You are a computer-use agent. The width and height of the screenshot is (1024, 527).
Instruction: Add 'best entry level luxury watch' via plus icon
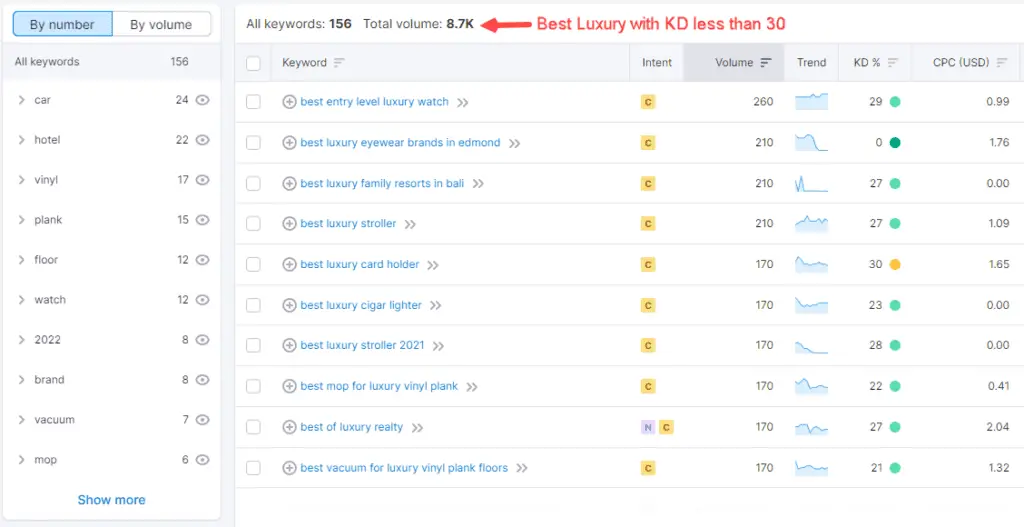click(289, 102)
